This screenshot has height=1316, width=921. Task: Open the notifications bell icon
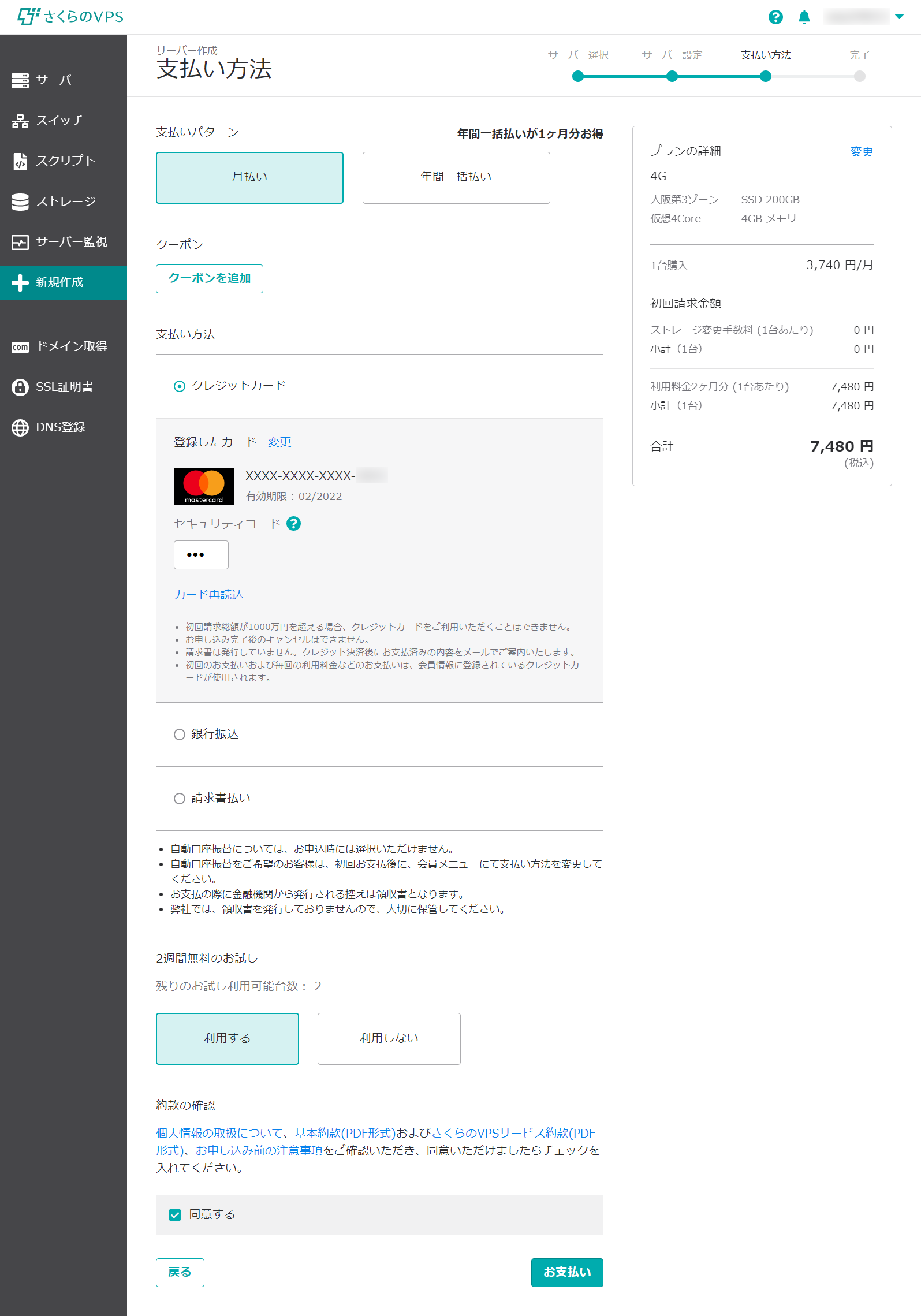804,17
